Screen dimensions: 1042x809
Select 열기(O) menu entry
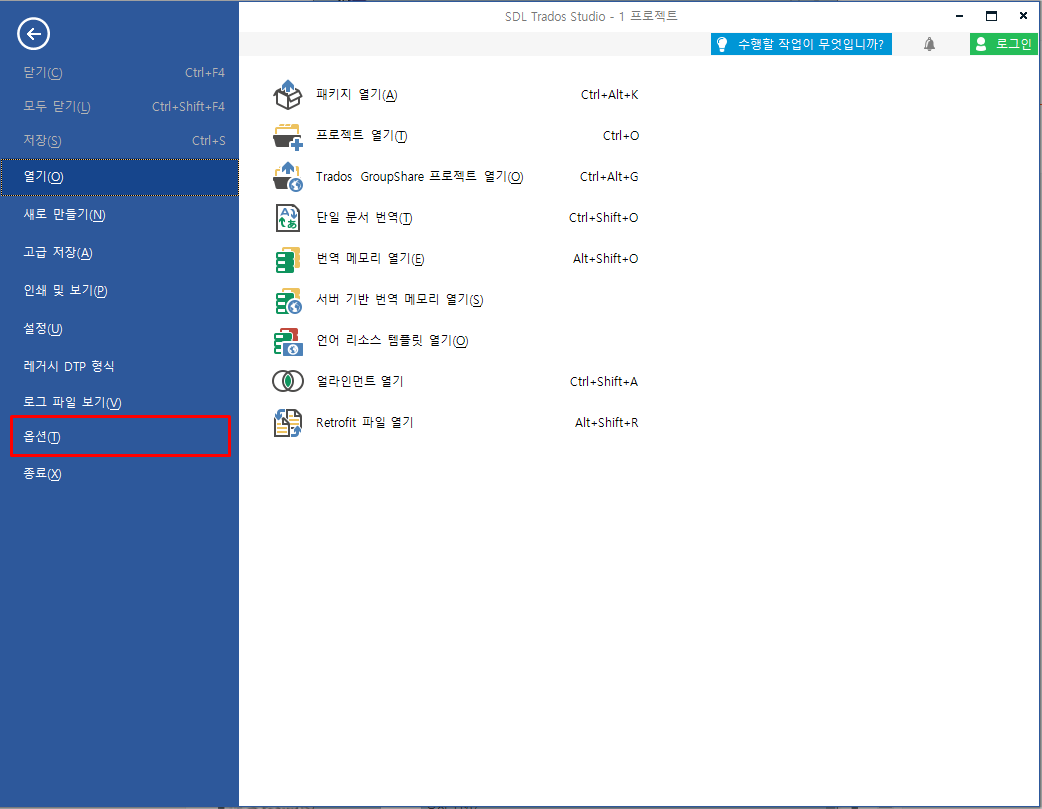120,177
